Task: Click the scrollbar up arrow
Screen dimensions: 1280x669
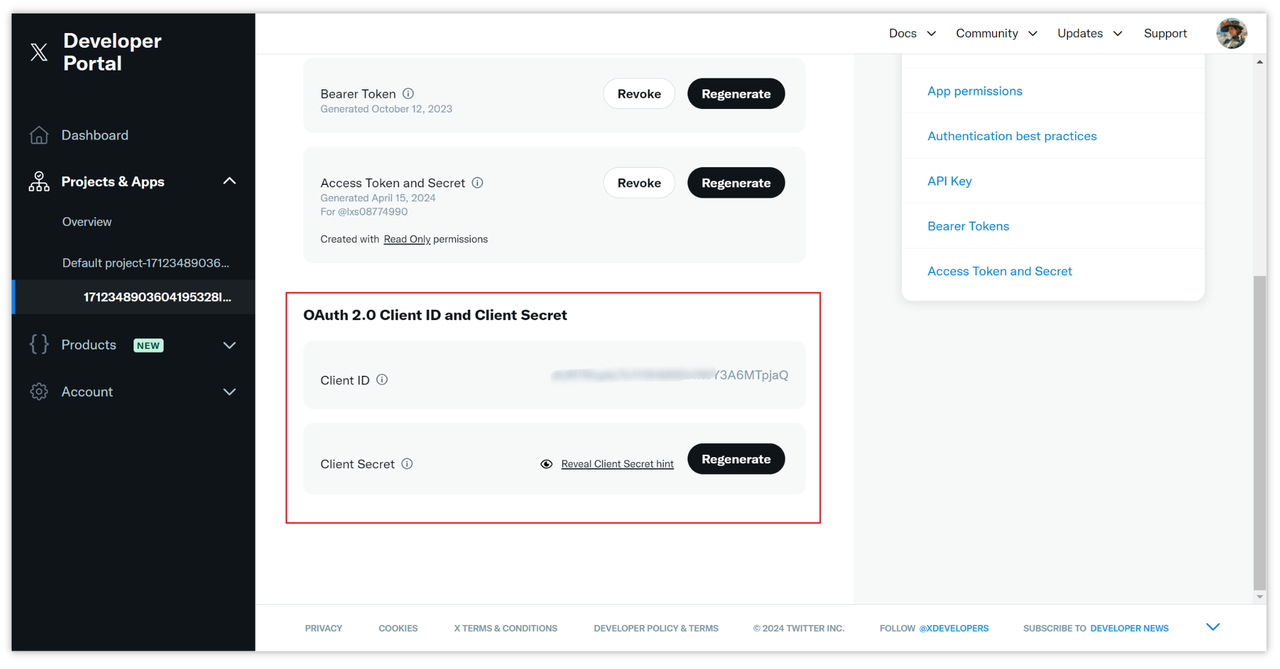Action: pos(1259,62)
